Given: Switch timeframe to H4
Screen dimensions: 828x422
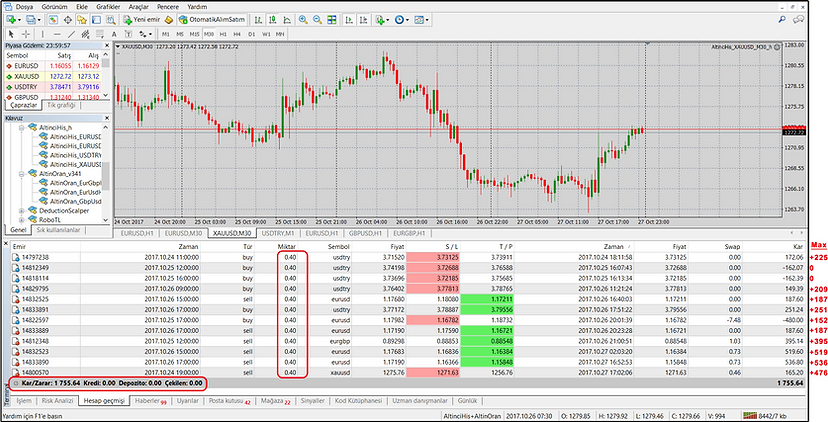Looking at the screenshot, I should pos(237,34).
